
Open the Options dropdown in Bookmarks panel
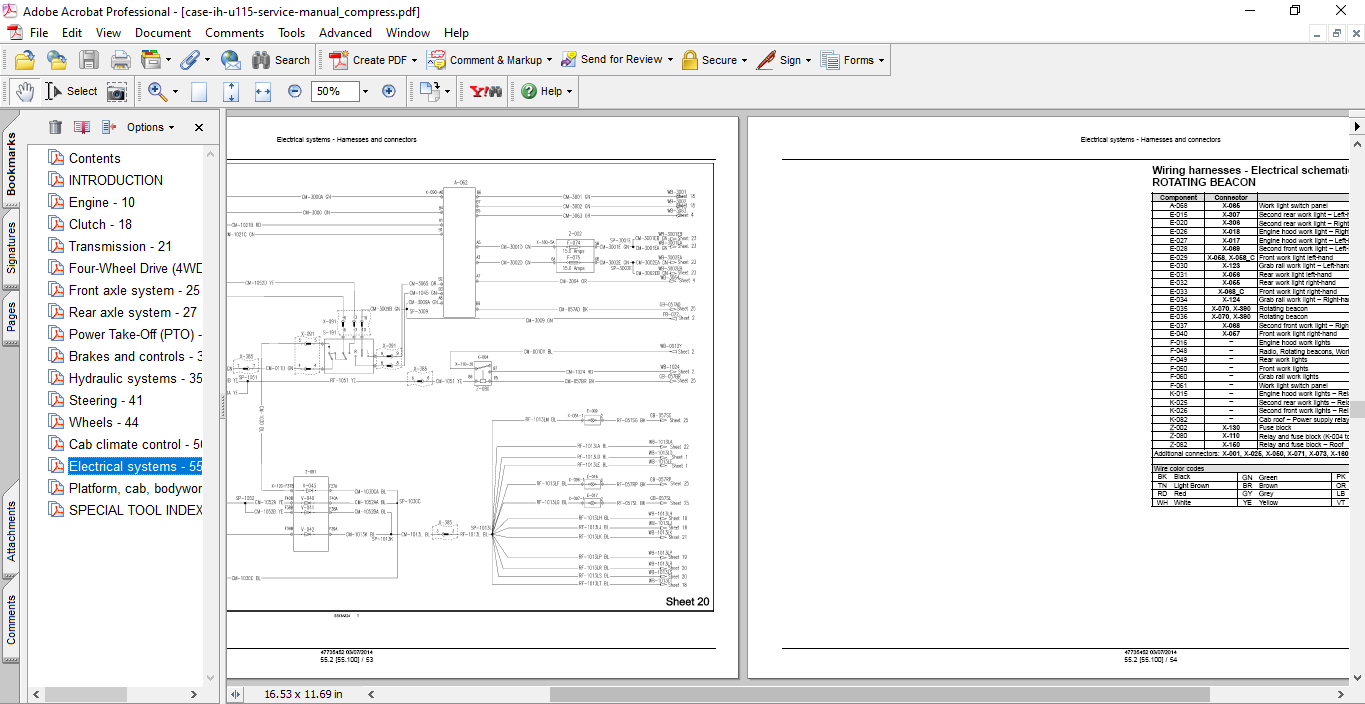point(150,127)
